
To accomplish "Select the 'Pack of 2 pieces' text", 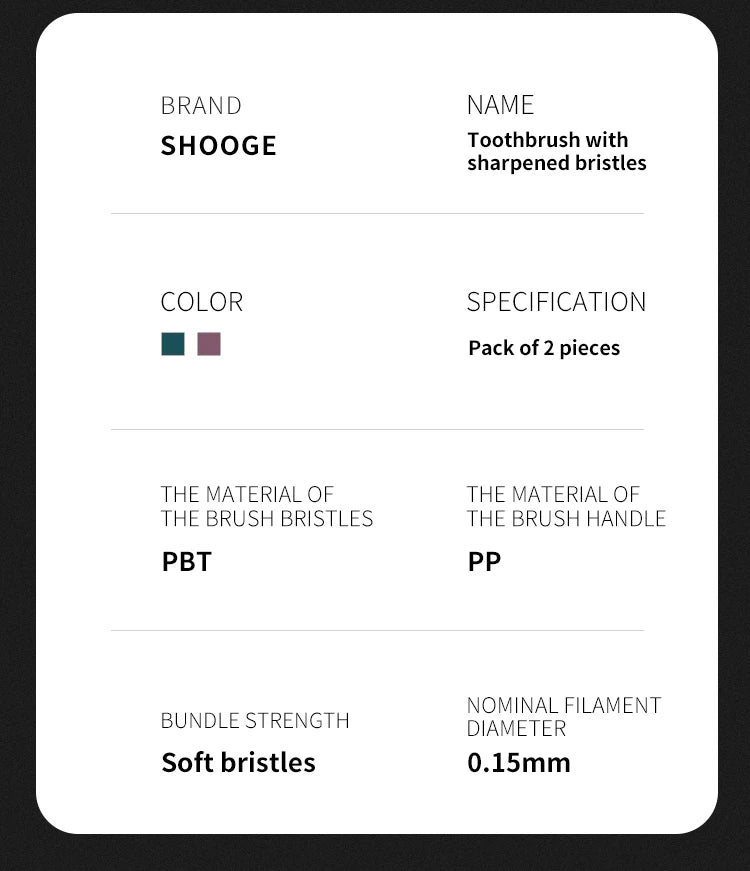I will coord(544,348).
